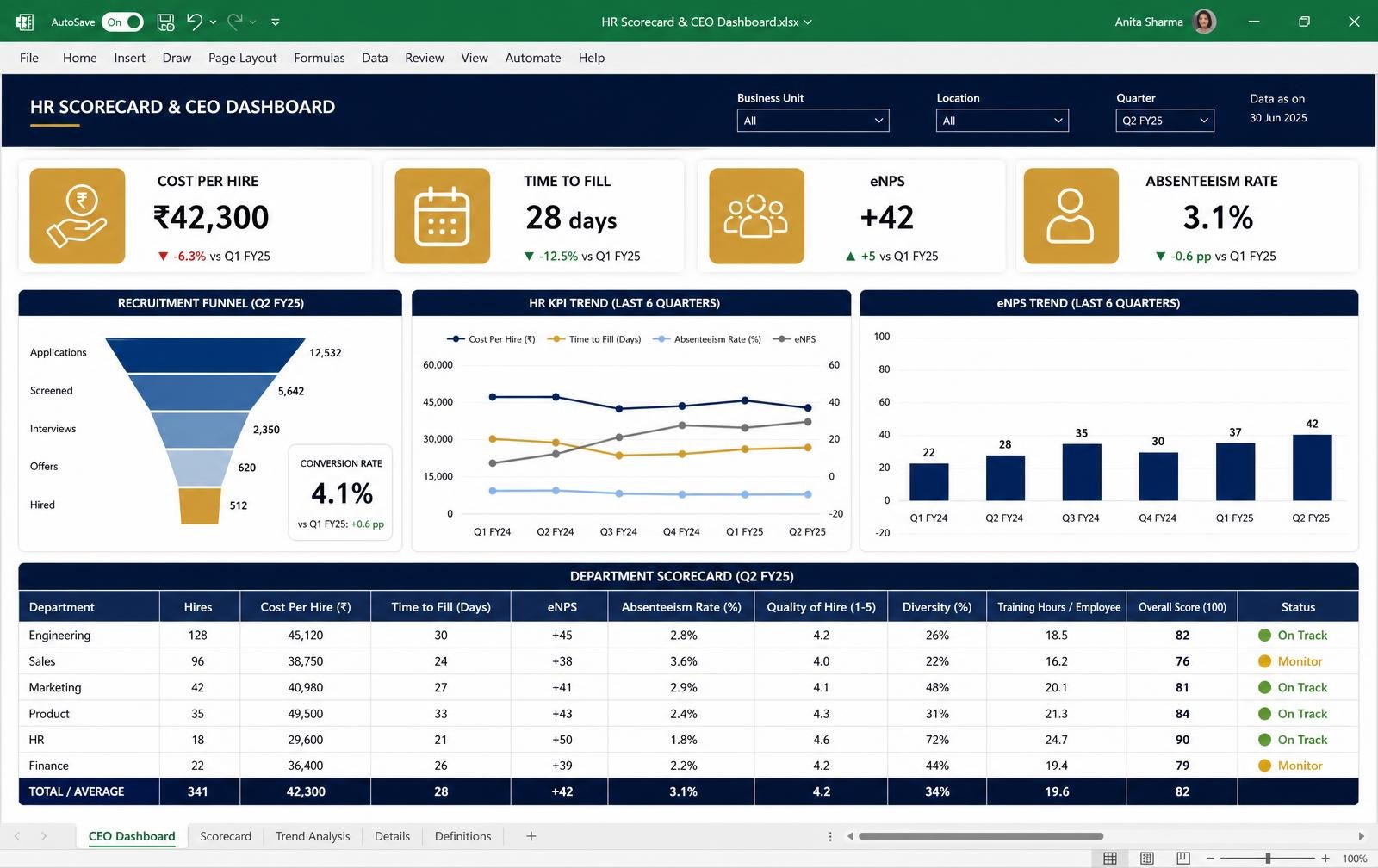Click Time to Fill legend marker
Viewport: 1378px width, 868px height.
[x=556, y=339]
